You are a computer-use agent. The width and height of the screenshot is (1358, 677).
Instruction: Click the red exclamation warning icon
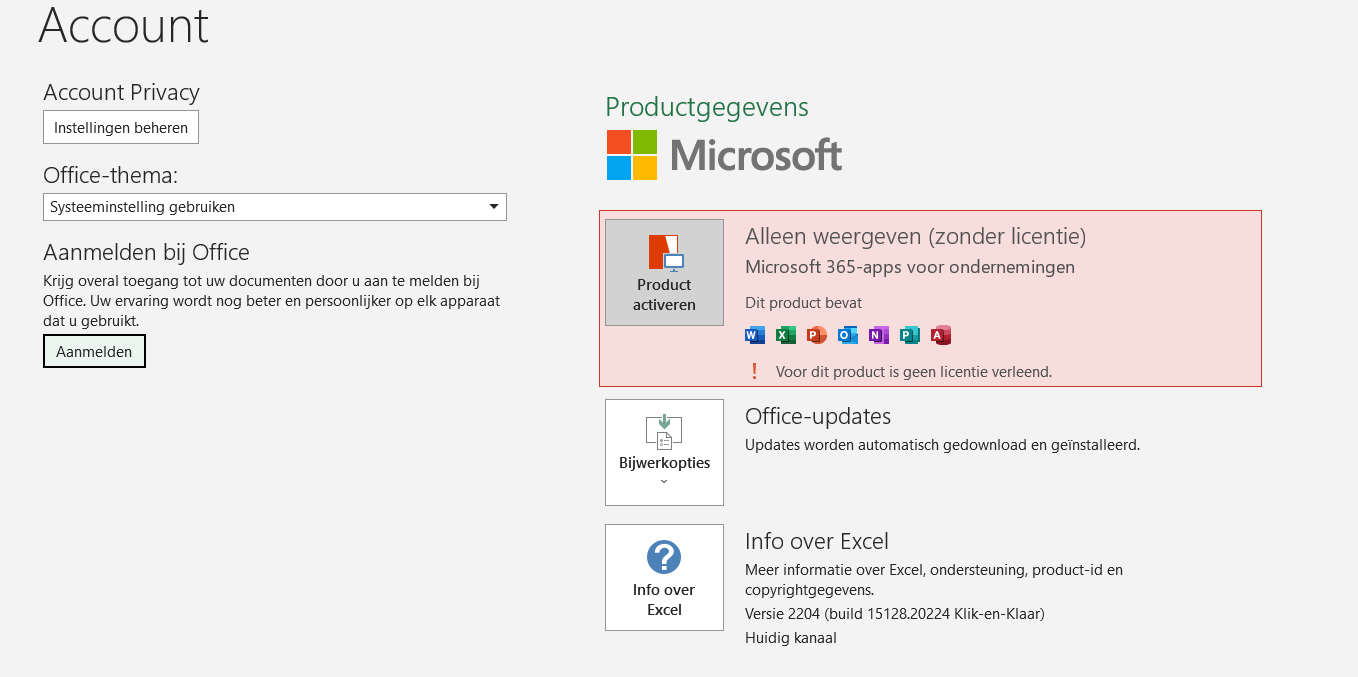pos(755,372)
